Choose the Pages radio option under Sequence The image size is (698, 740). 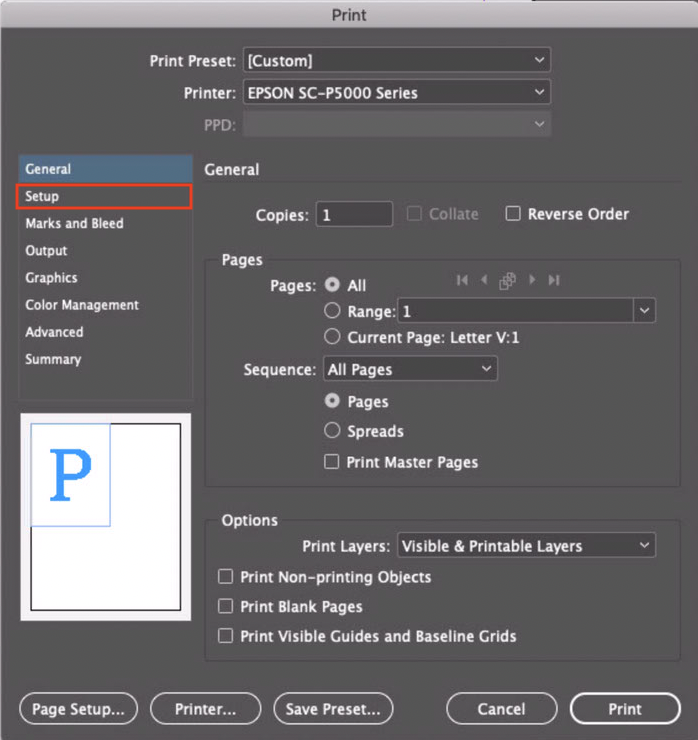[x=332, y=401]
